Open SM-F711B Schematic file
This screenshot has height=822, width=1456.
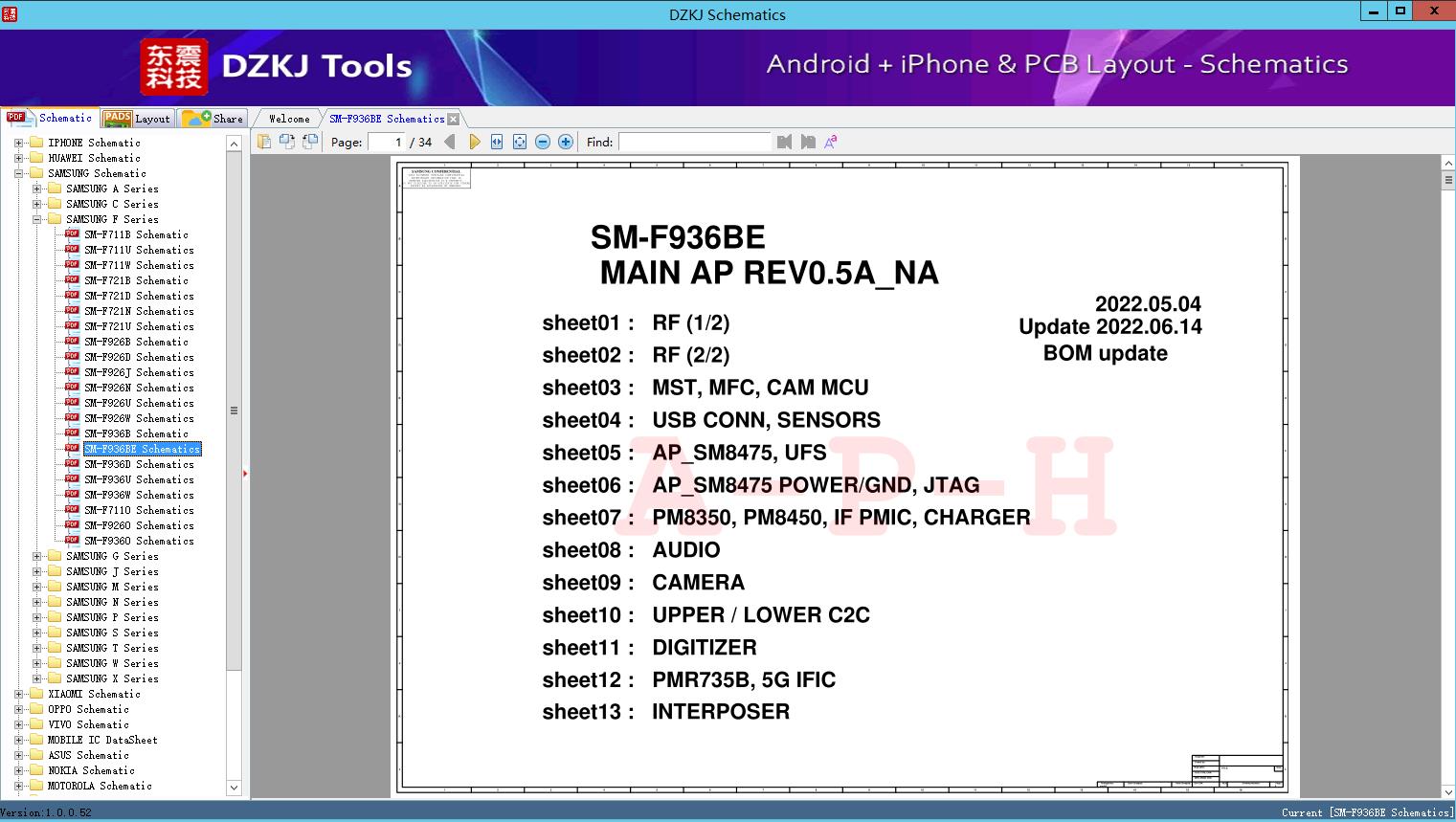(136, 234)
